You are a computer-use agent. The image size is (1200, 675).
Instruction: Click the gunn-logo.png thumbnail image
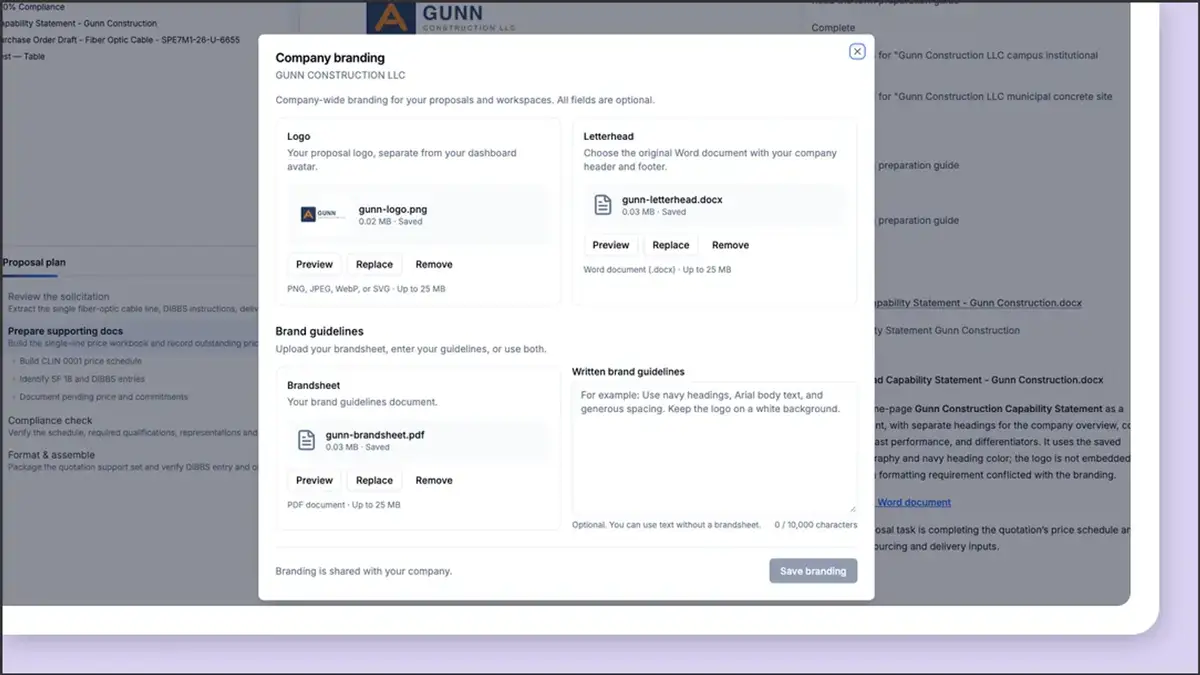[x=322, y=214]
